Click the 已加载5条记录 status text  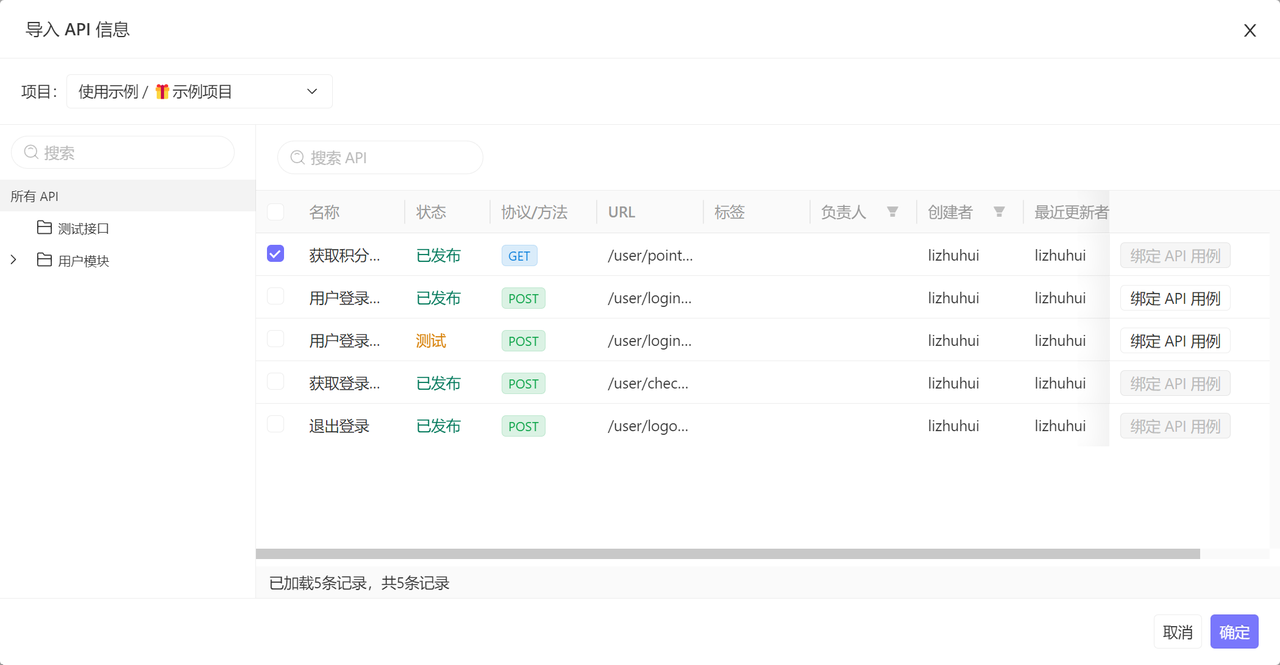(360, 583)
